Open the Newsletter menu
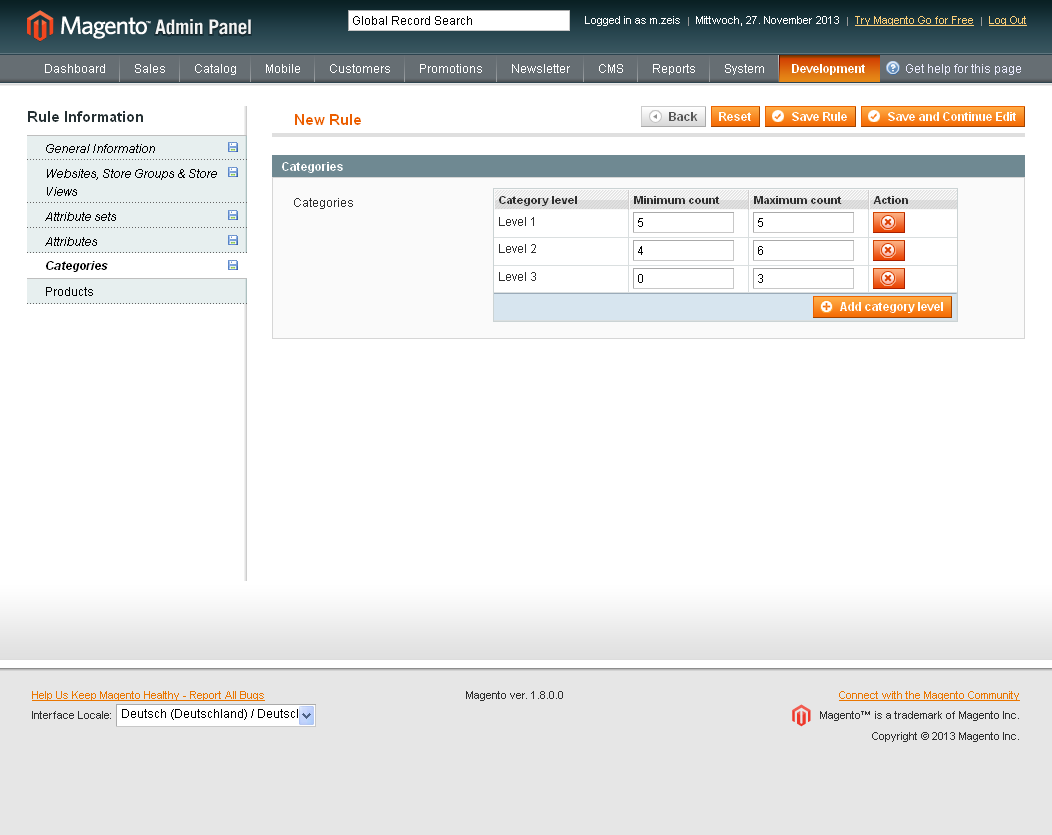Viewport: 1052px width, 835px height. 540,68
